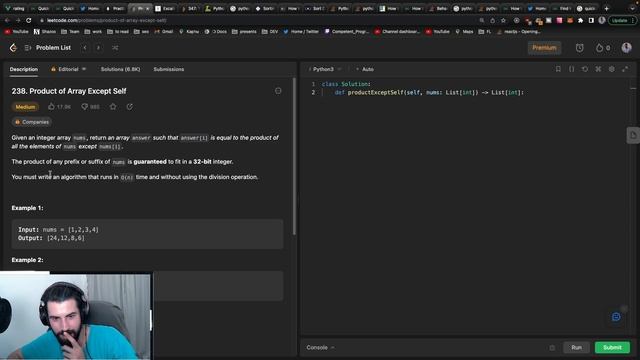Expand the Editorial tab dropdown arrow
This screenshot has height=360, width=640.
84,69
